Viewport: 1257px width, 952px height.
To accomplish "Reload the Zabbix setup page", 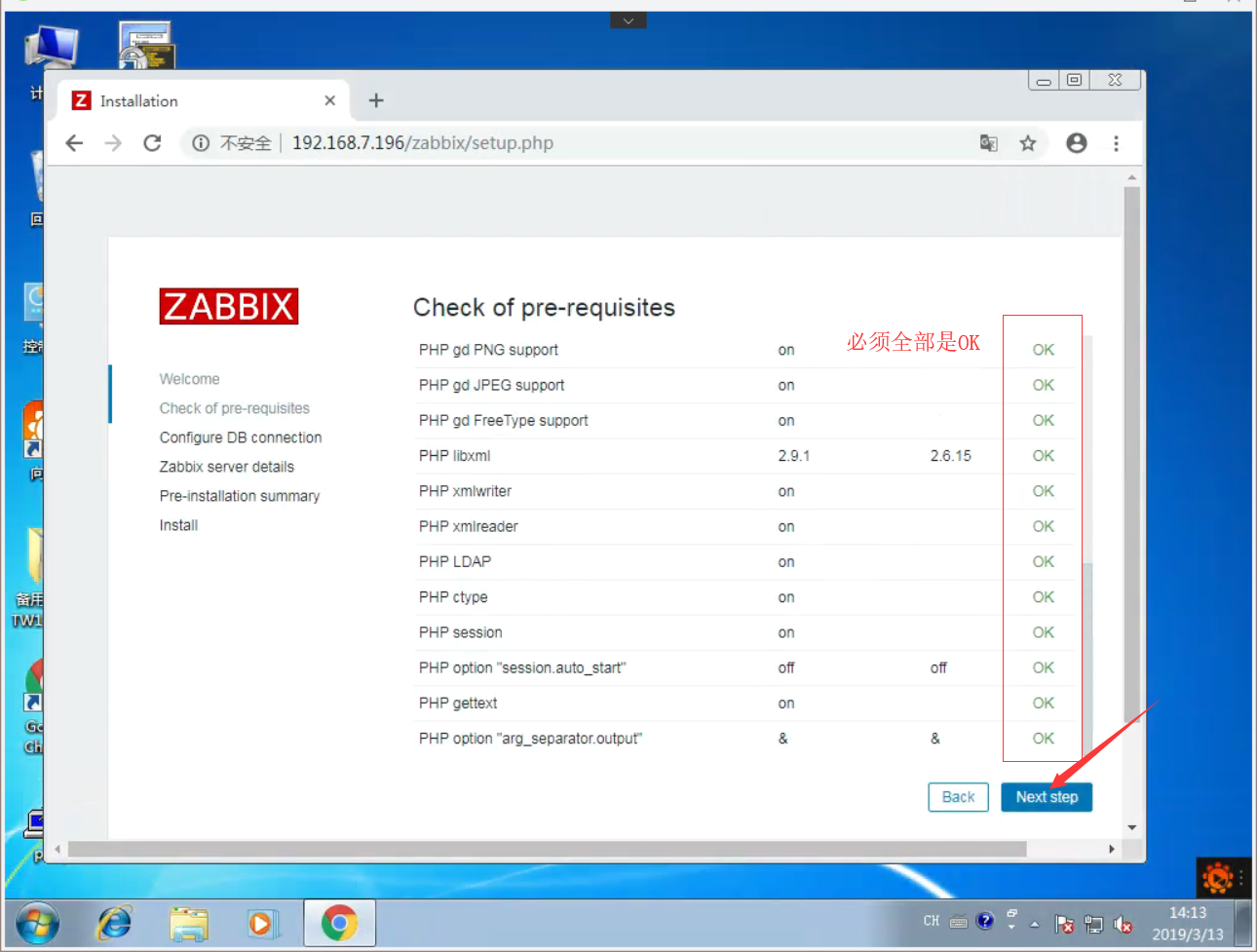I will click(152, 143).
